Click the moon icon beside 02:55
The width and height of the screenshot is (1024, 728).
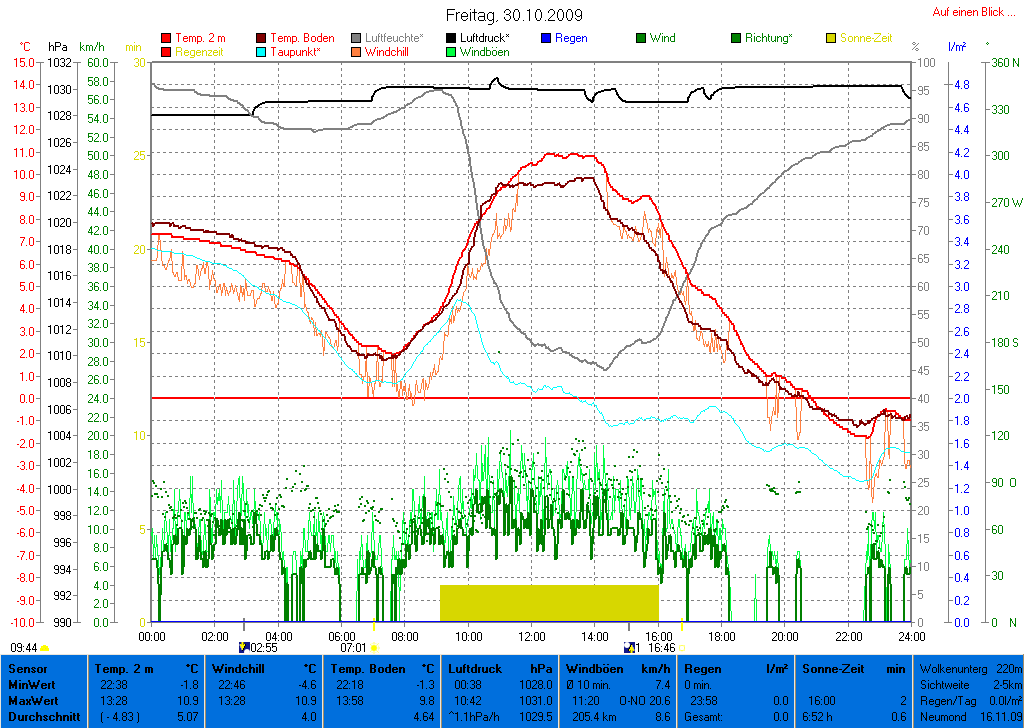pos(243,648)
